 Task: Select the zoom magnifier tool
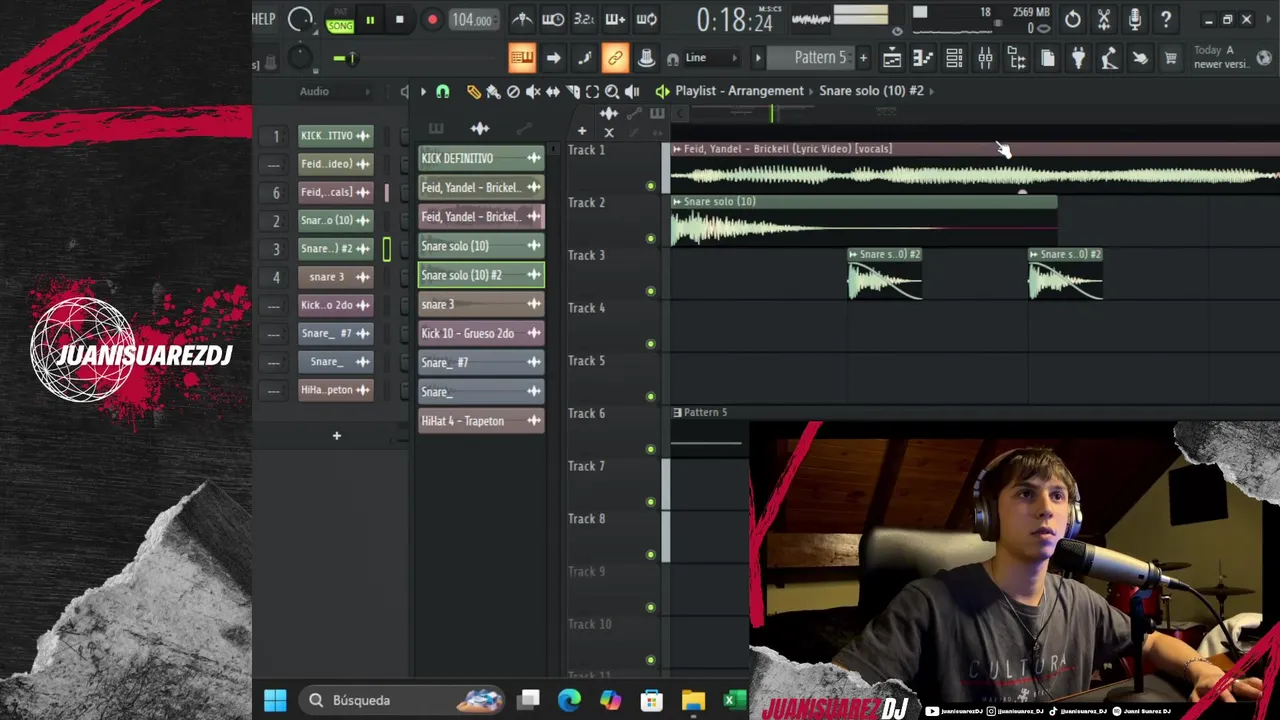click(x=612, y=91)
